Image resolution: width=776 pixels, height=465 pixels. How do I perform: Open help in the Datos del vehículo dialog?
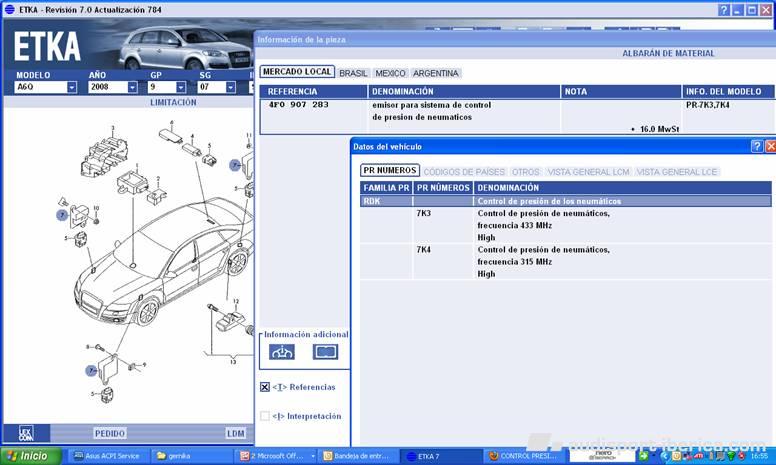(757, 146)
